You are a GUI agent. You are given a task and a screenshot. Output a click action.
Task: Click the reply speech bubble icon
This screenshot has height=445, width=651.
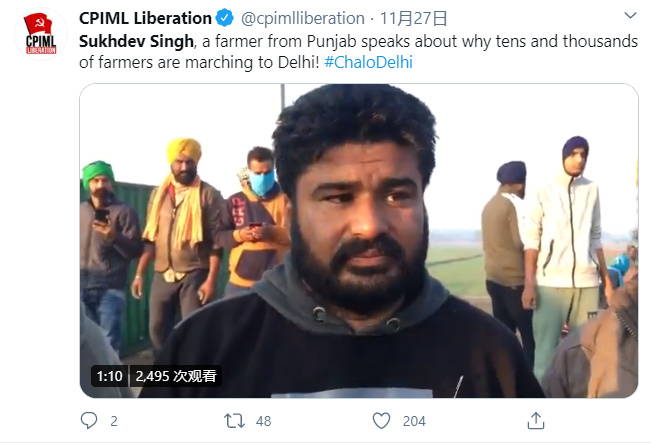tap(89, 421)
